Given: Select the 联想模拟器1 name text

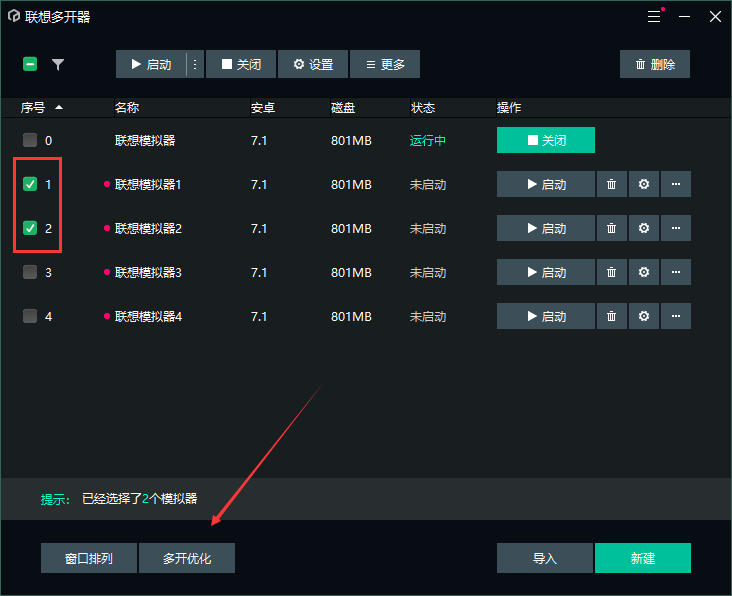Looking at the screenshot, I should pos(148,185).
